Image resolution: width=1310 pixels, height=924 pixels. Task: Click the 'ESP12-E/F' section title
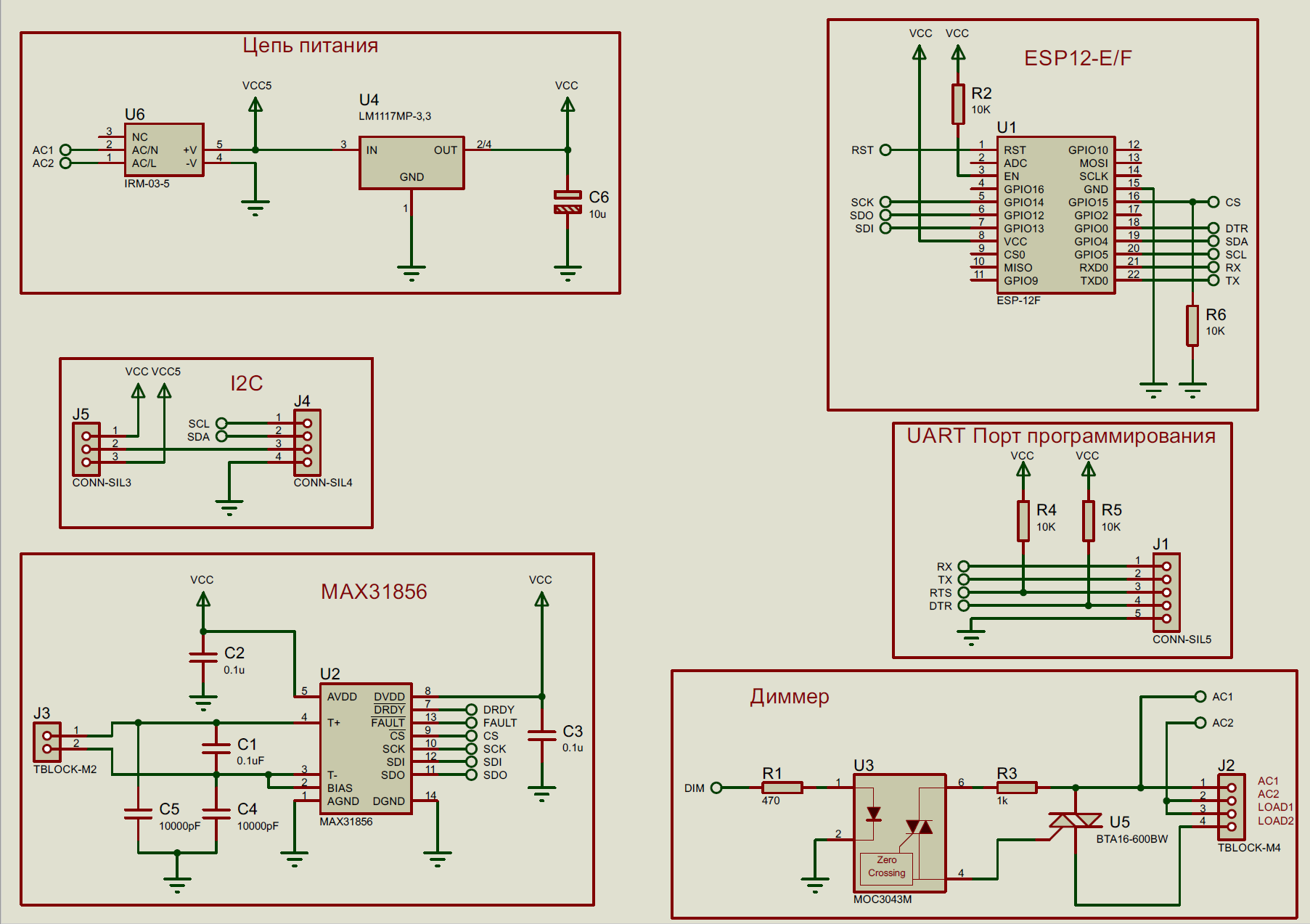click(1078, 58)
